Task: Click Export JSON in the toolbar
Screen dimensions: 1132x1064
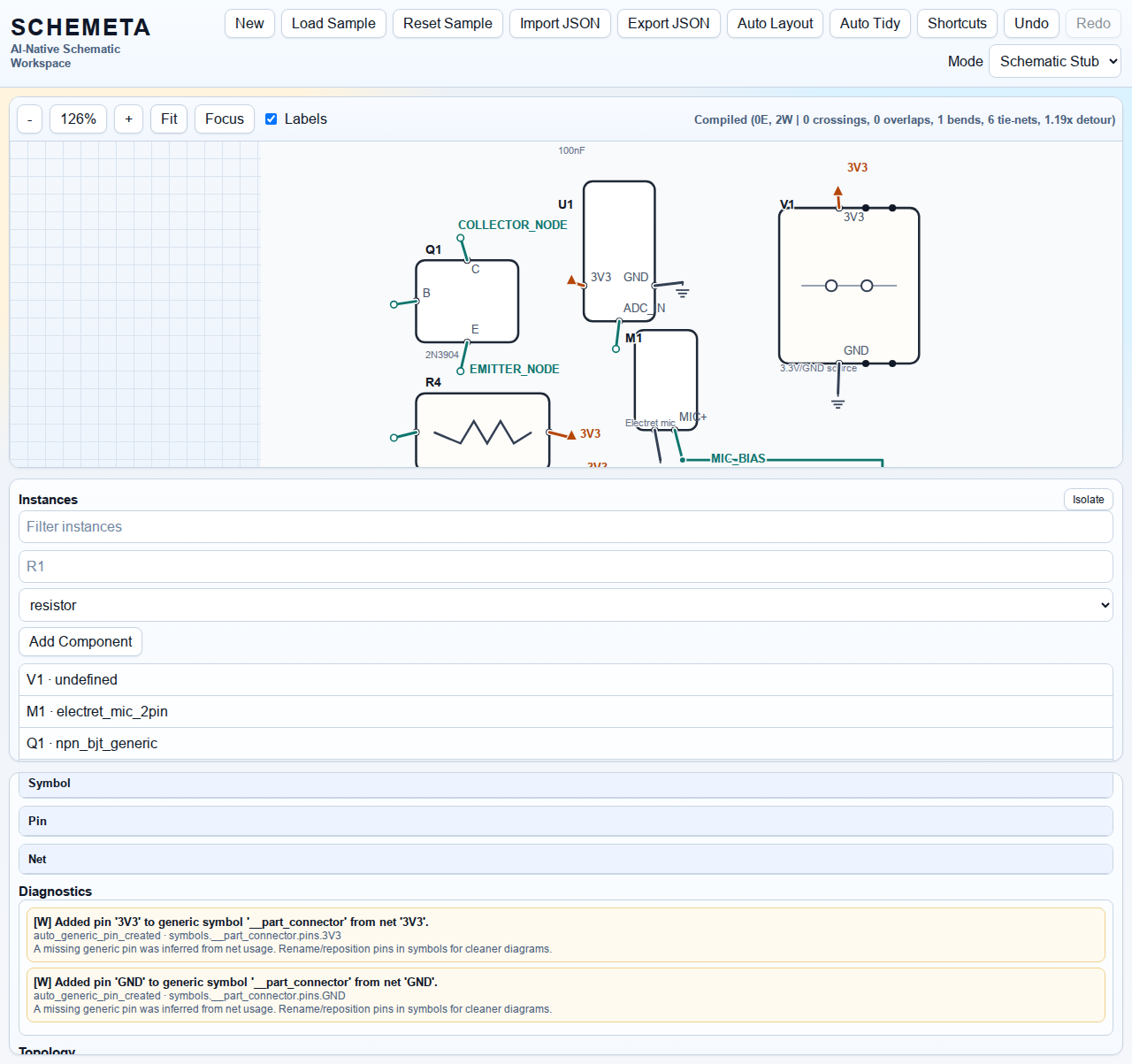Action: [x=669, y=24]
